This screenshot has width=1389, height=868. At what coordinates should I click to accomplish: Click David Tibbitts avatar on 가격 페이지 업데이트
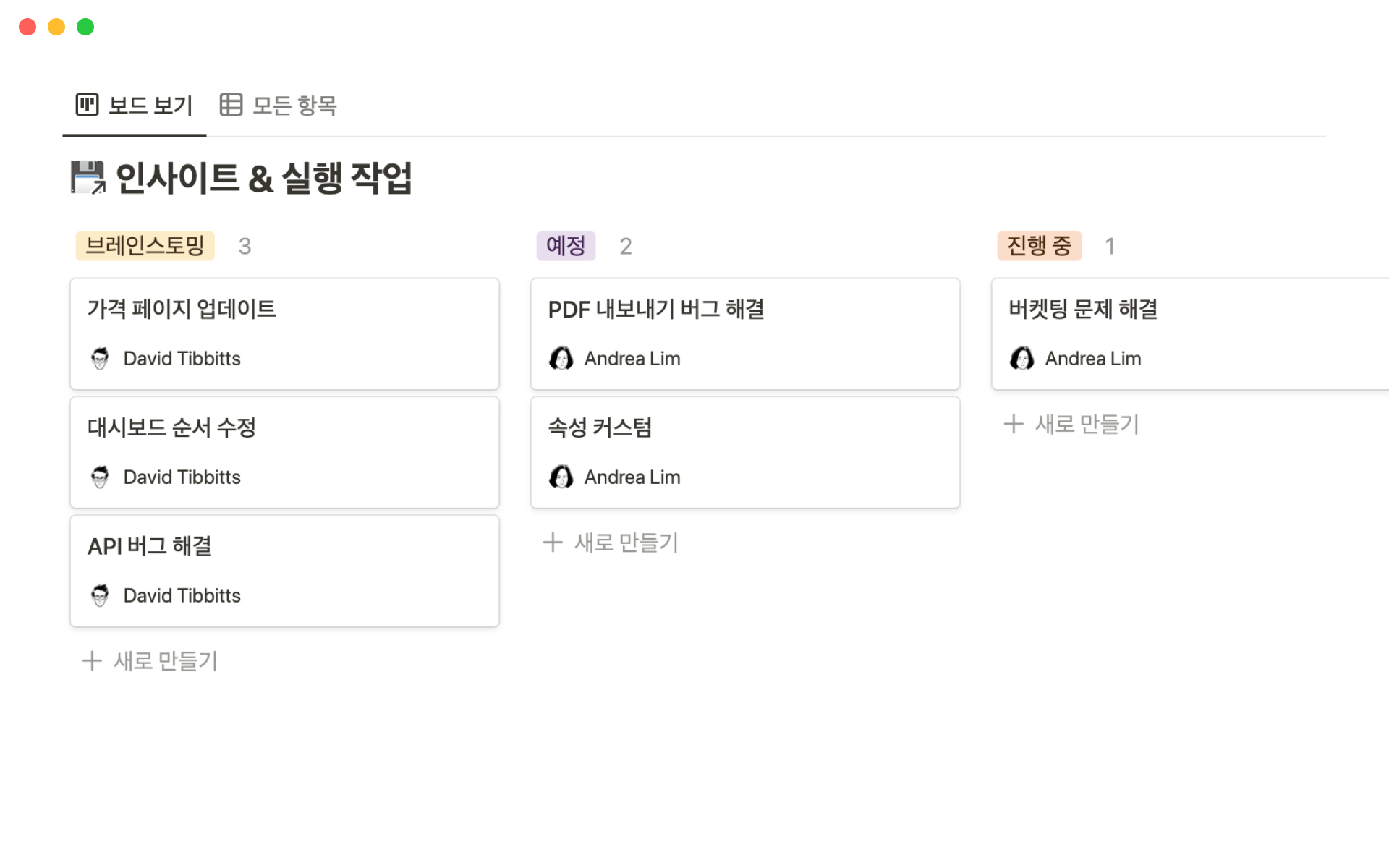(100, 358)
